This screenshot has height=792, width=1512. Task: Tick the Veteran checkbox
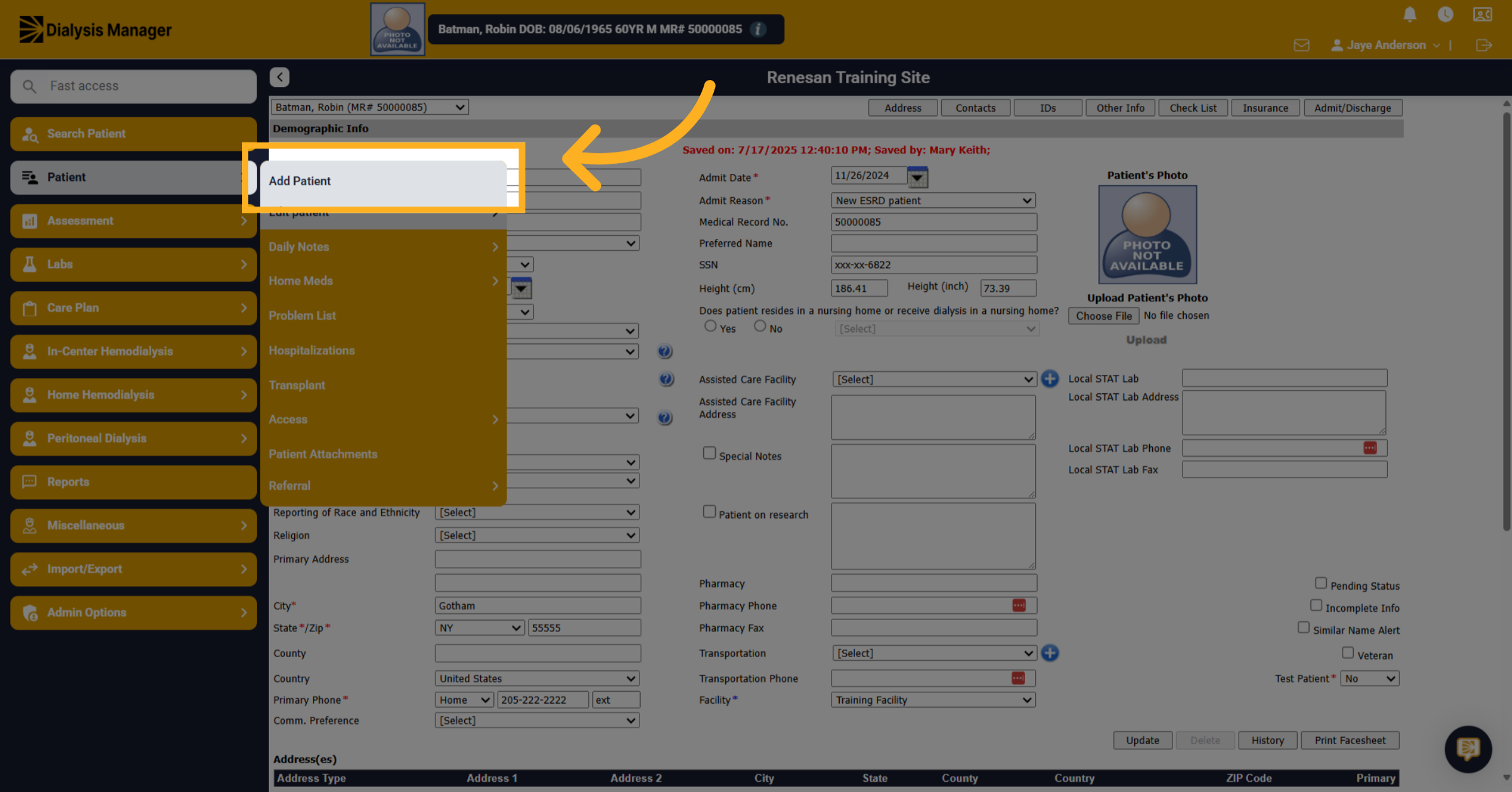point(1348,653)
